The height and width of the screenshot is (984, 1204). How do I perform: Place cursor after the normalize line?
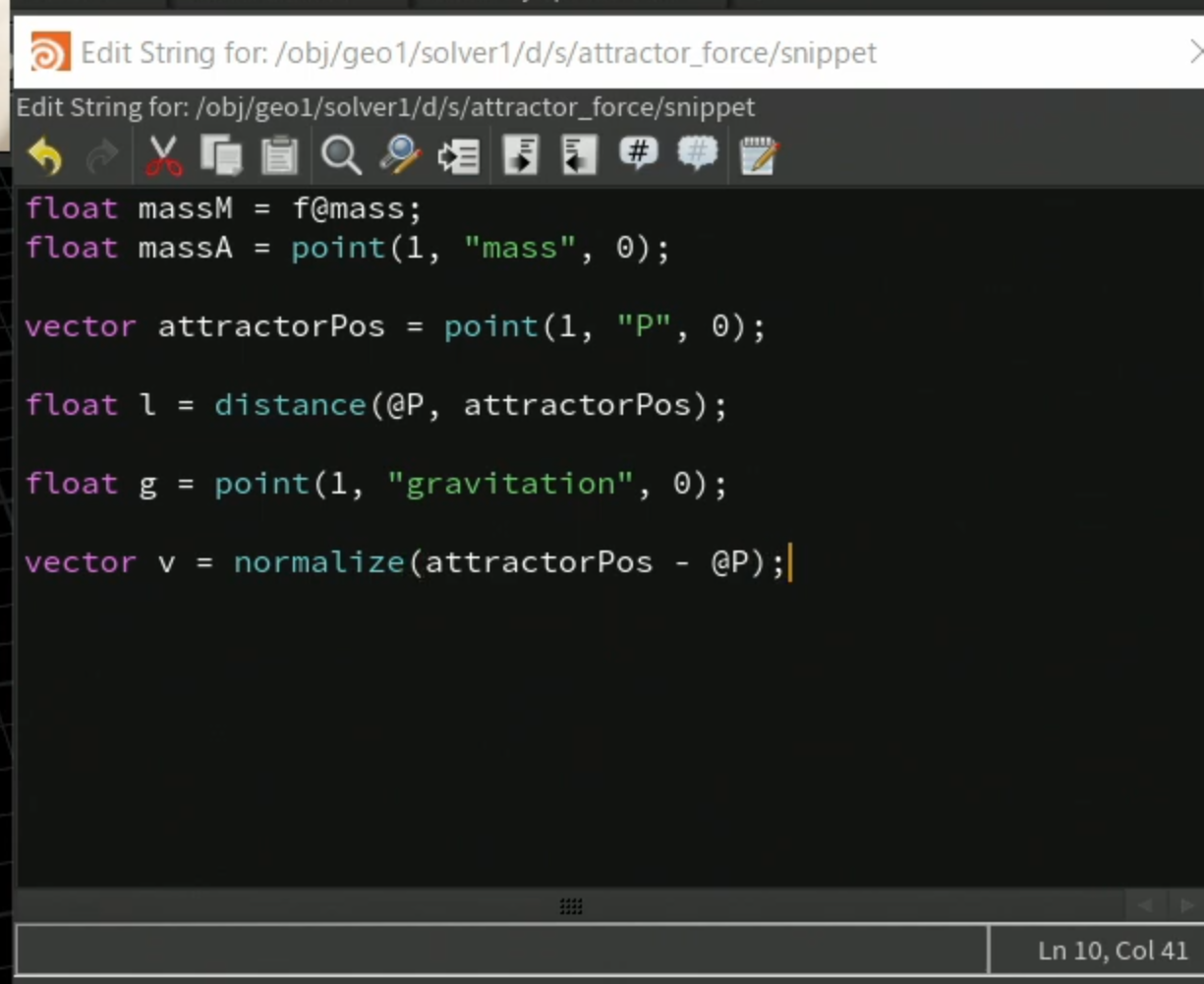(789, 563)
